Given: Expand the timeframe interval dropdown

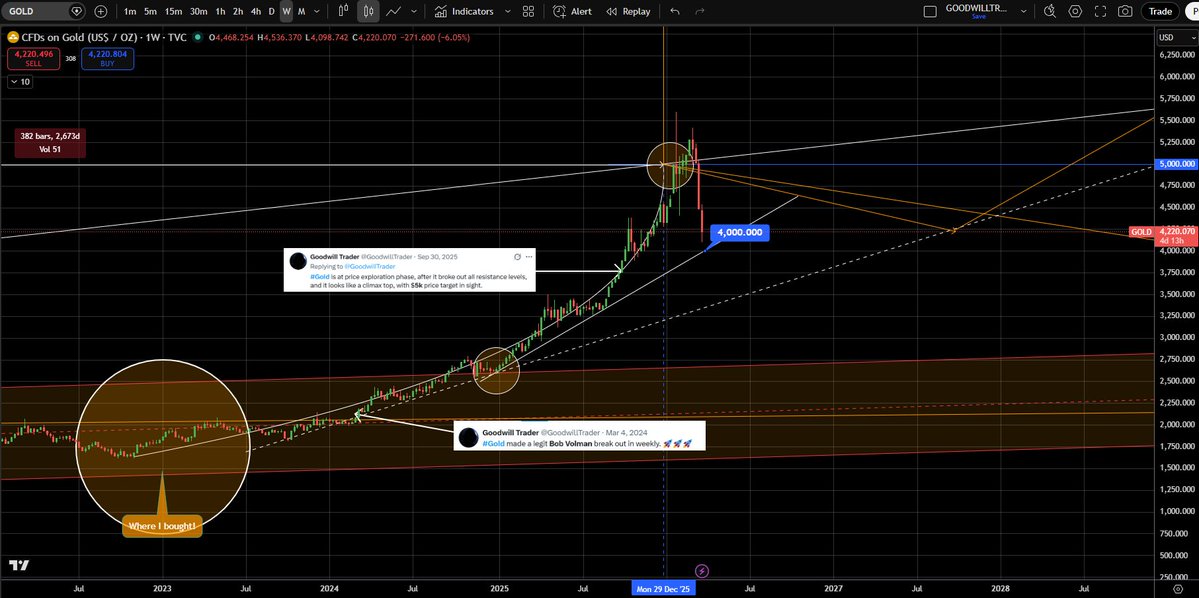Looking at the screenshot, I should (317, 11).
